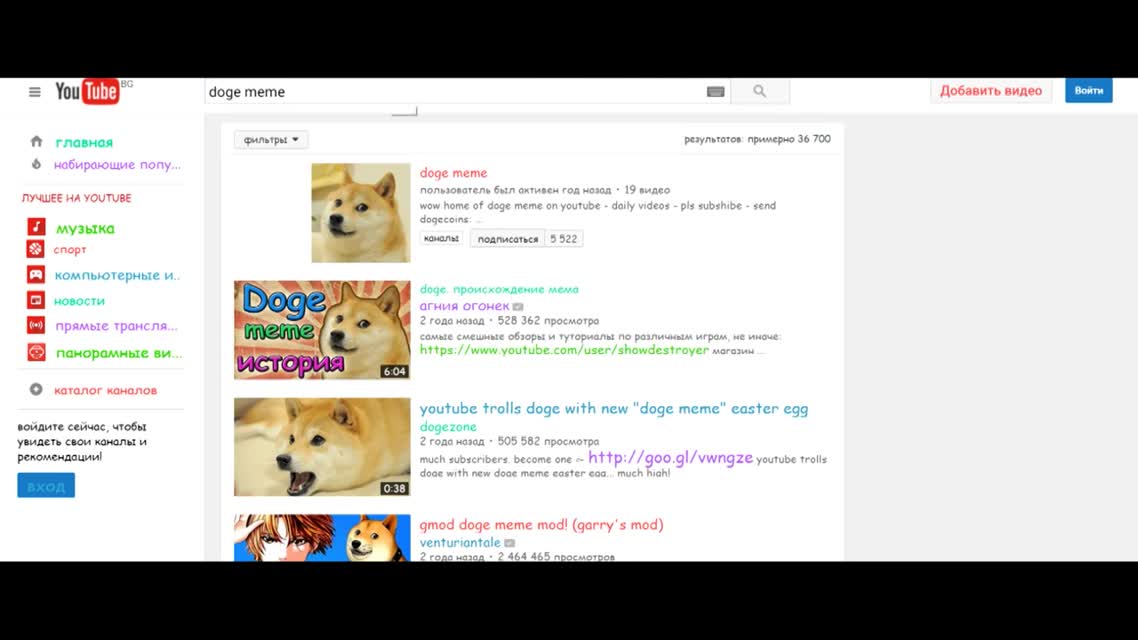Click the 360 panorama icon beside панорамные ви...
The height and width of the screenshot is (640, 1138).
36,352
